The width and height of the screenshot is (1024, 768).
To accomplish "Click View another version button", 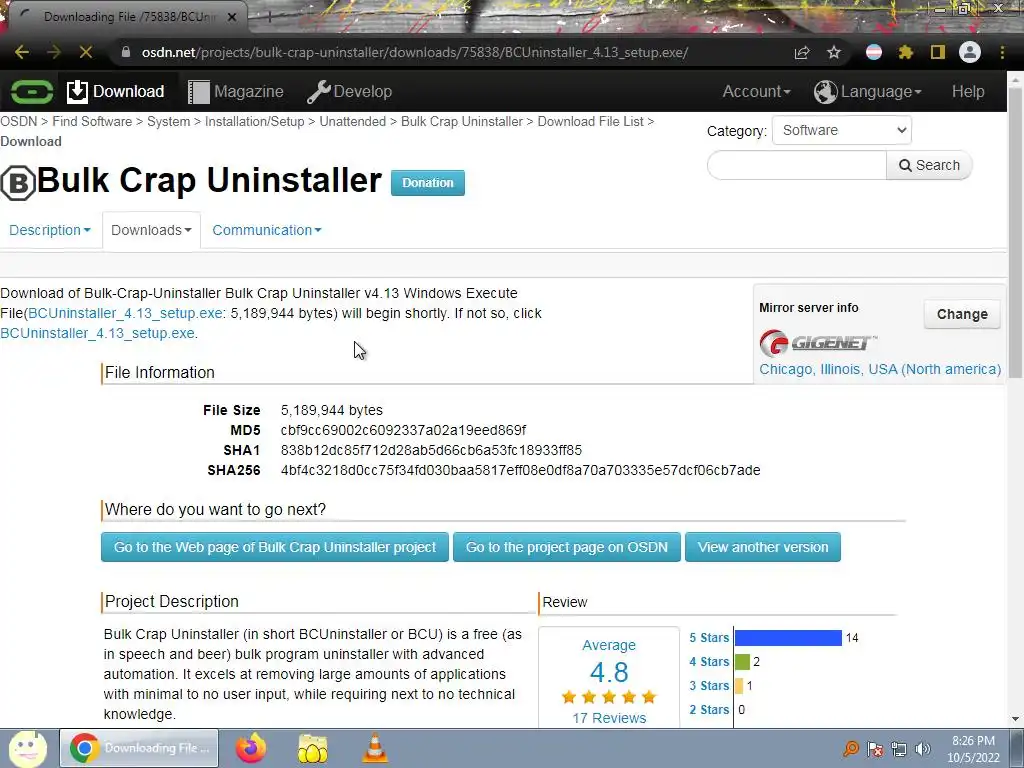I will click(763, 547).
